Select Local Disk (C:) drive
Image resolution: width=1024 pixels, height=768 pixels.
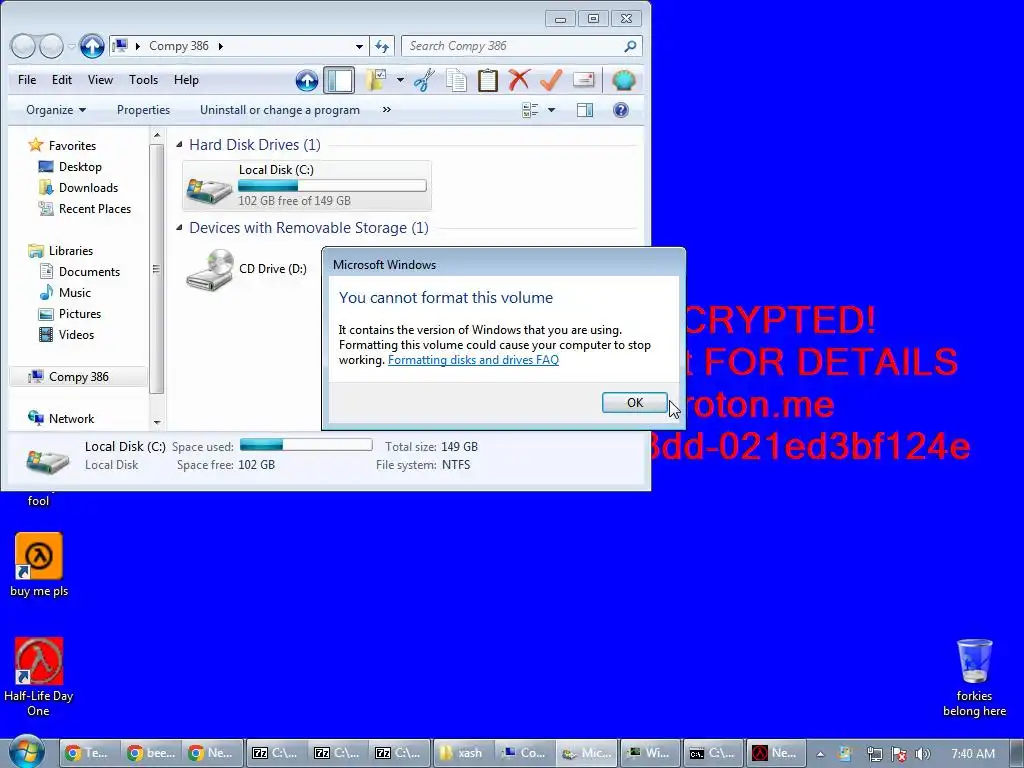tap(307, 185)
